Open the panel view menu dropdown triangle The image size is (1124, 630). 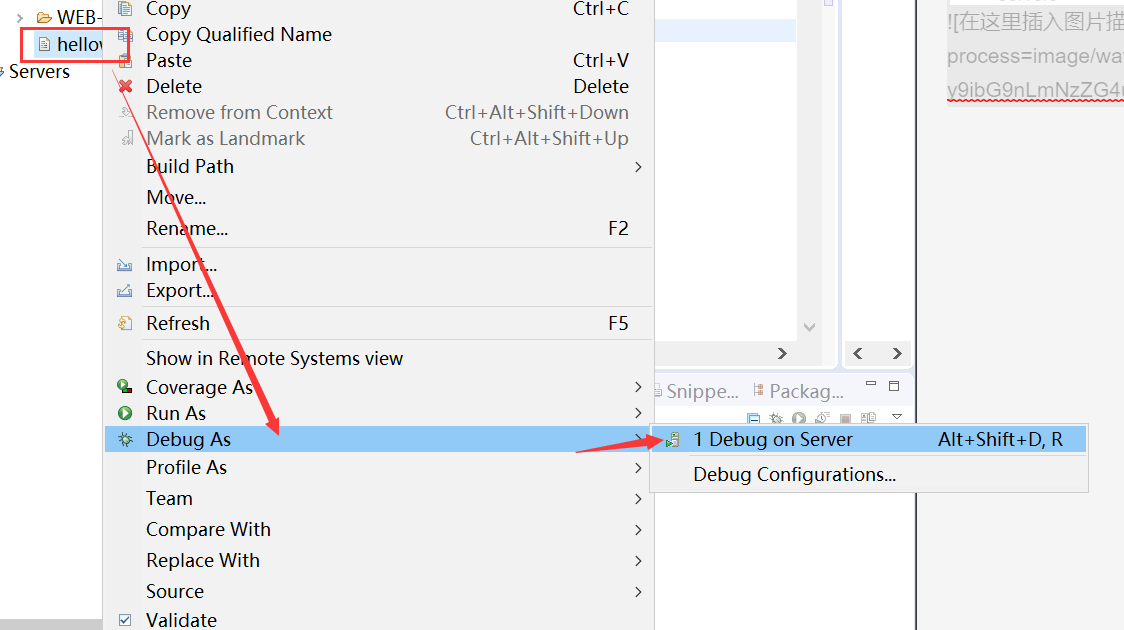click(x=896, y=418)
